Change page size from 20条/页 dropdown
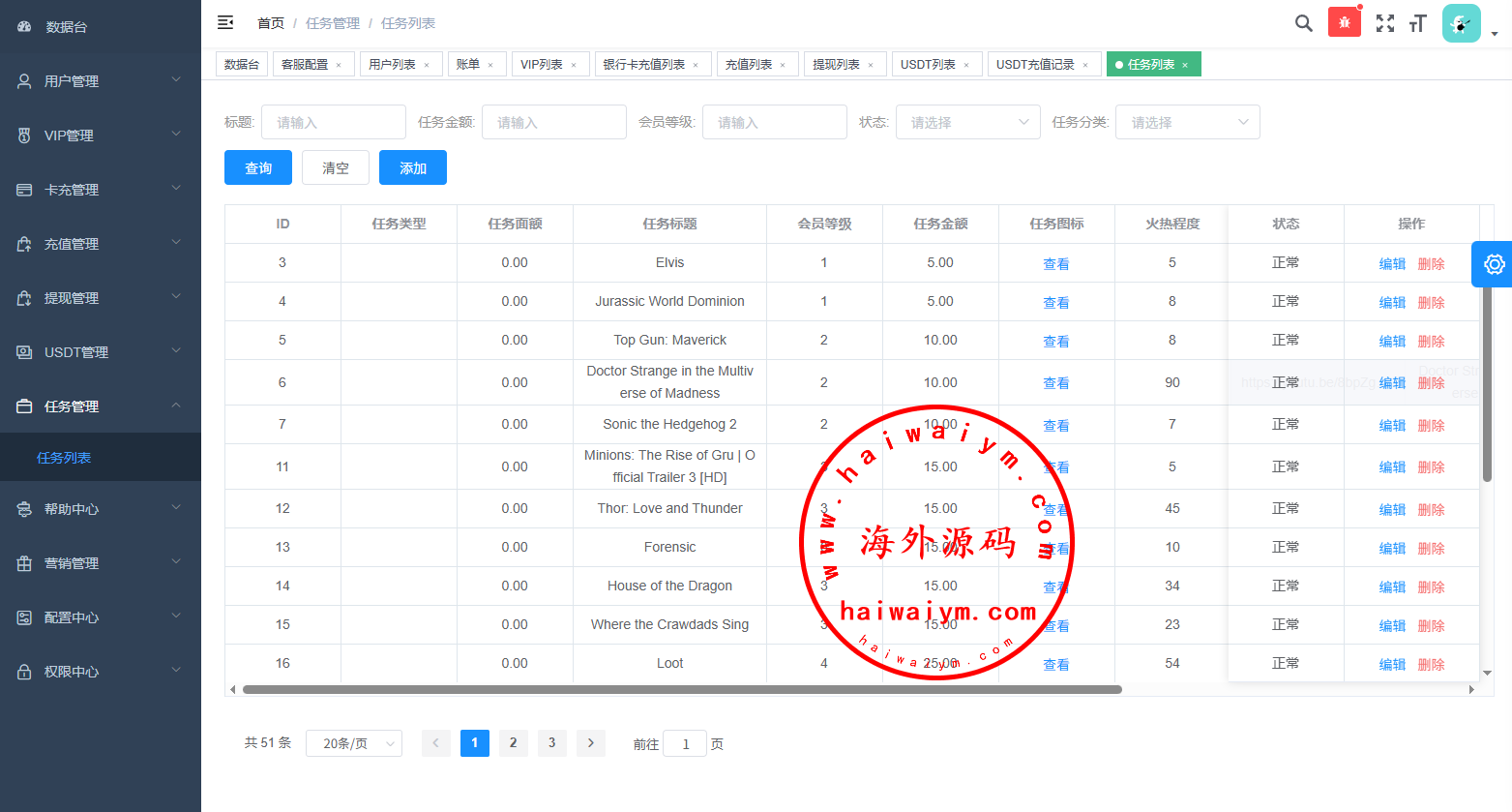 point(354,743)
